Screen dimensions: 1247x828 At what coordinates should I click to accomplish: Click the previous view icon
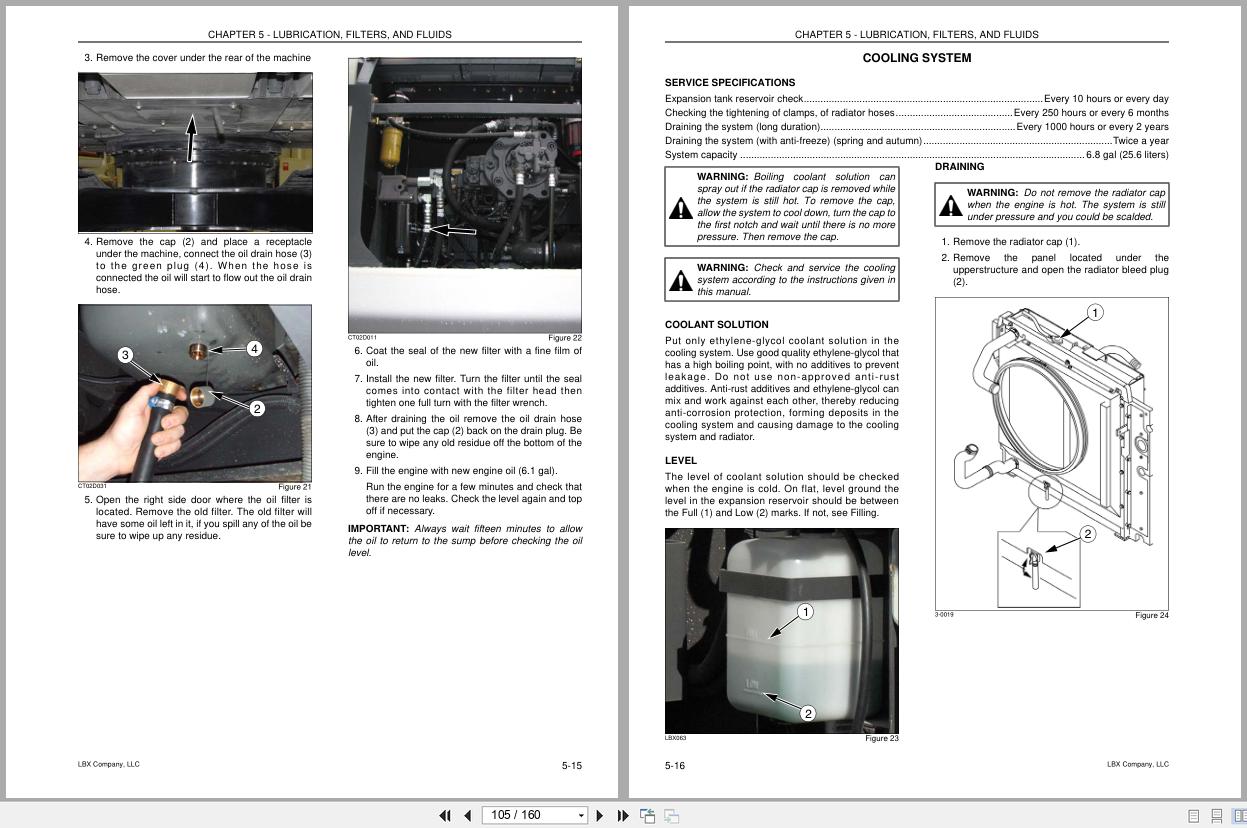point(647,815)
